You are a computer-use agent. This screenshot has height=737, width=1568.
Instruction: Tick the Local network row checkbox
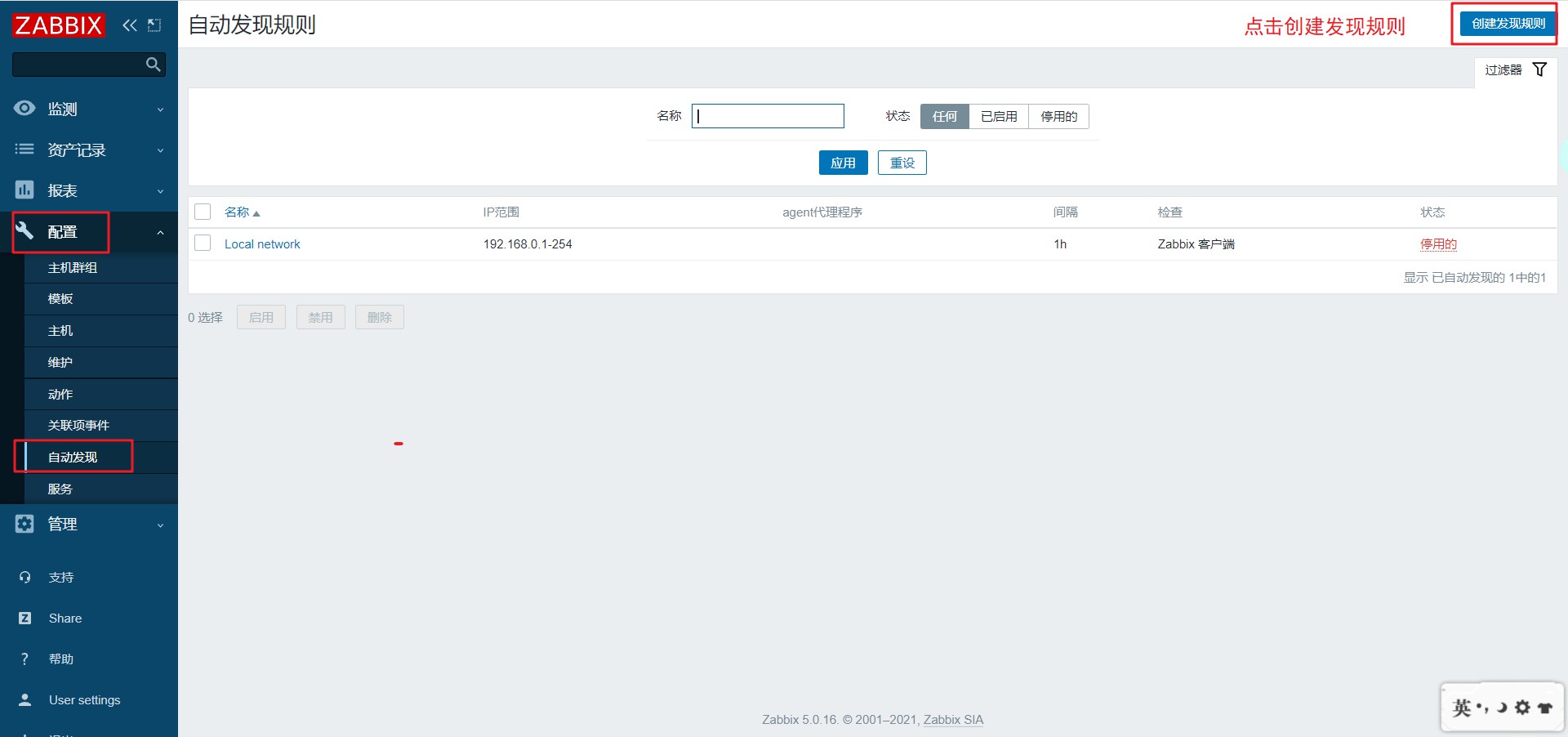[203, 243]
